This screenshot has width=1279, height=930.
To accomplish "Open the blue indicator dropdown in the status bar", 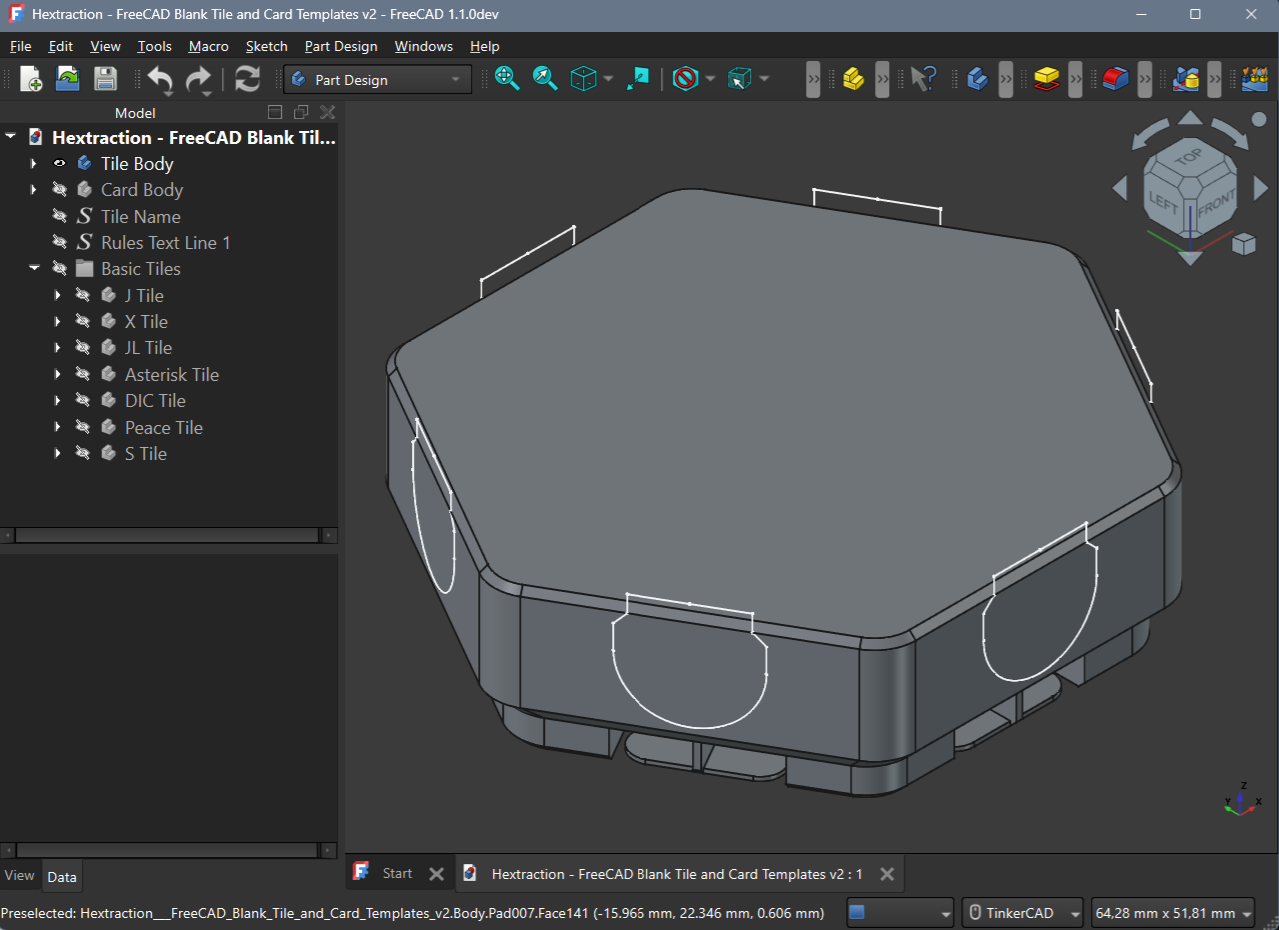I will [x=900, y=913].
